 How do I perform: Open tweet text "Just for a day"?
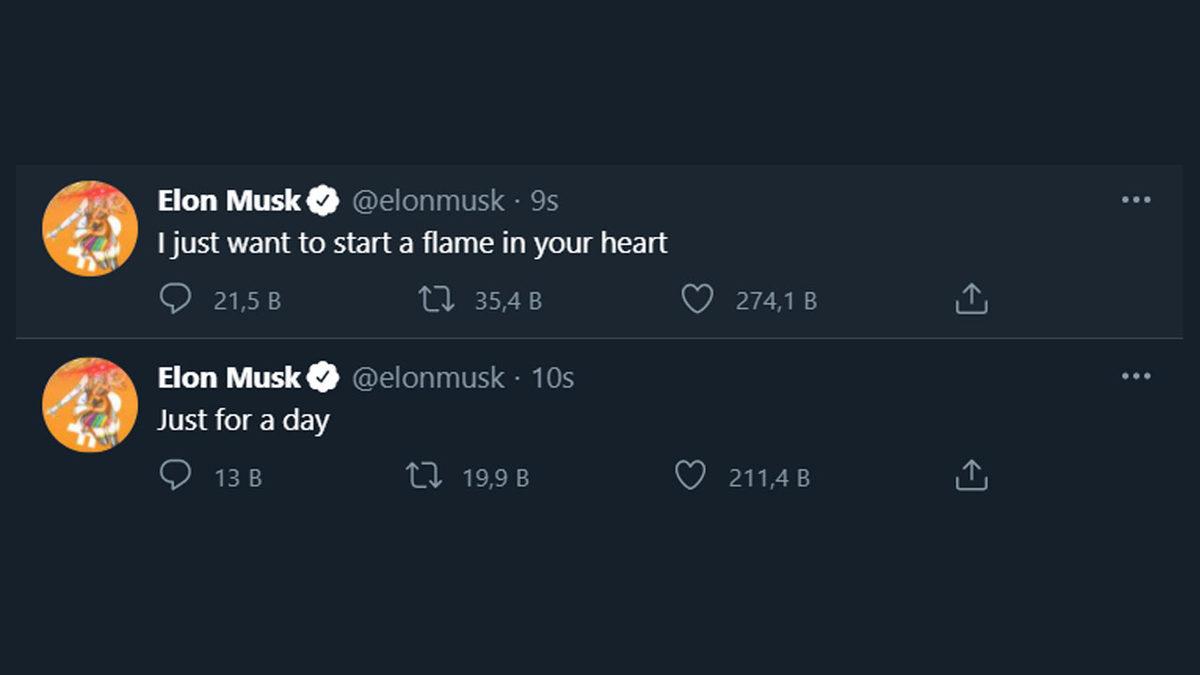coord(243,420)
